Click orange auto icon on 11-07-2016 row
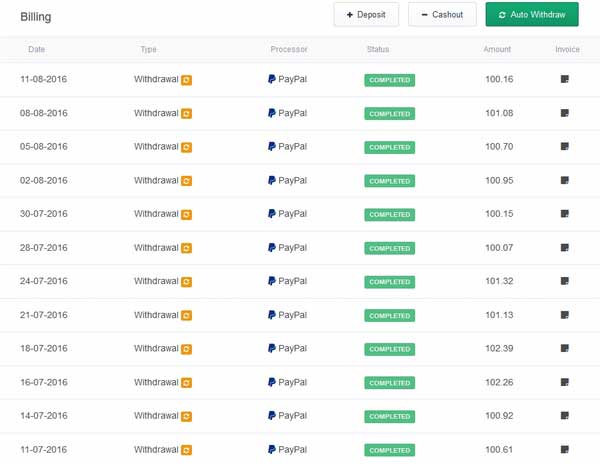Image resolution: width=600 pixels, height=465 pixels. click(x=186, y=450)
